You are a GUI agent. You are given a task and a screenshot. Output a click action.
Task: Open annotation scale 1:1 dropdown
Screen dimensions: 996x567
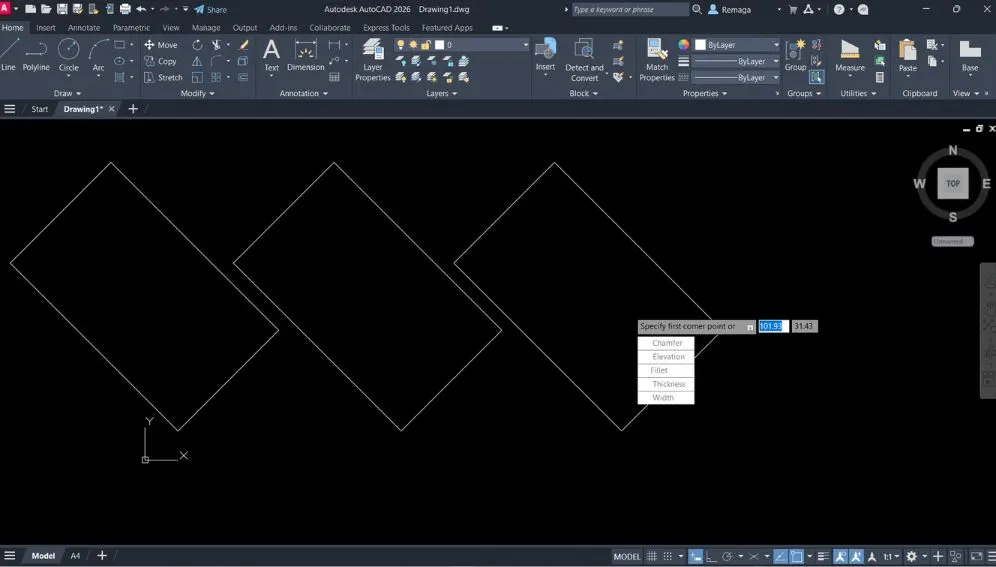891,557
